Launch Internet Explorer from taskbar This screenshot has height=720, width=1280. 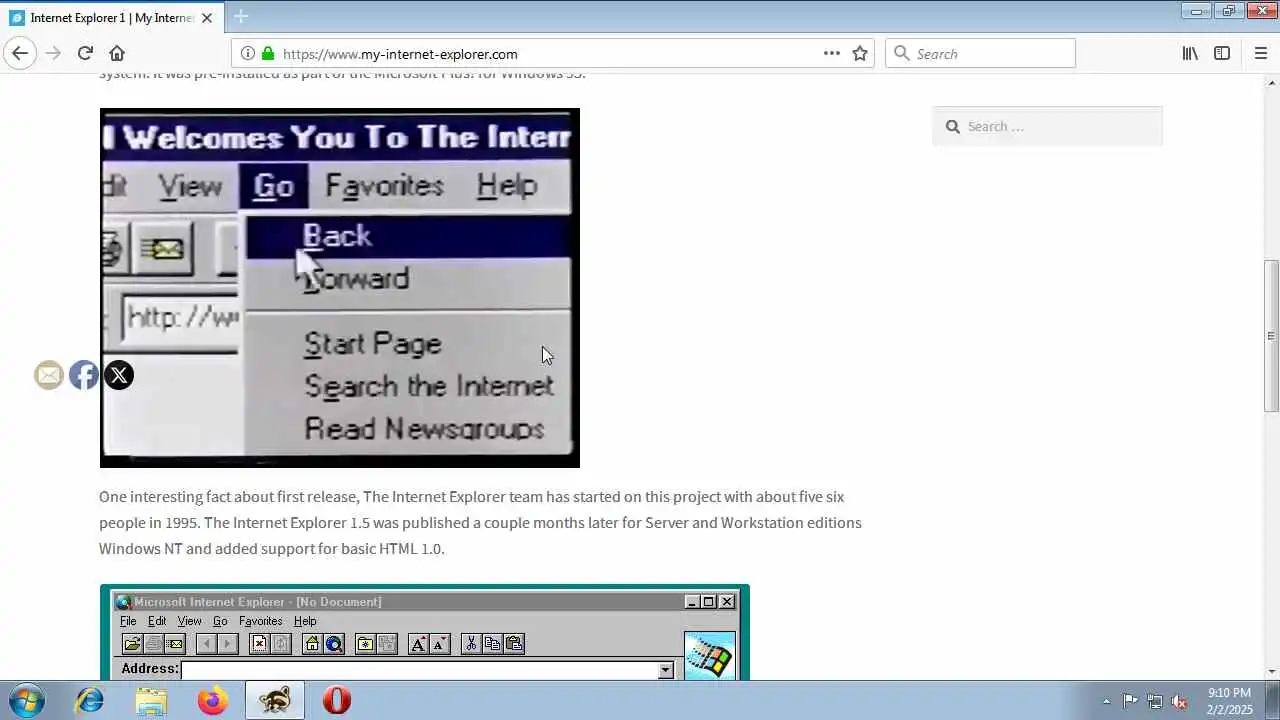point(90,700)
